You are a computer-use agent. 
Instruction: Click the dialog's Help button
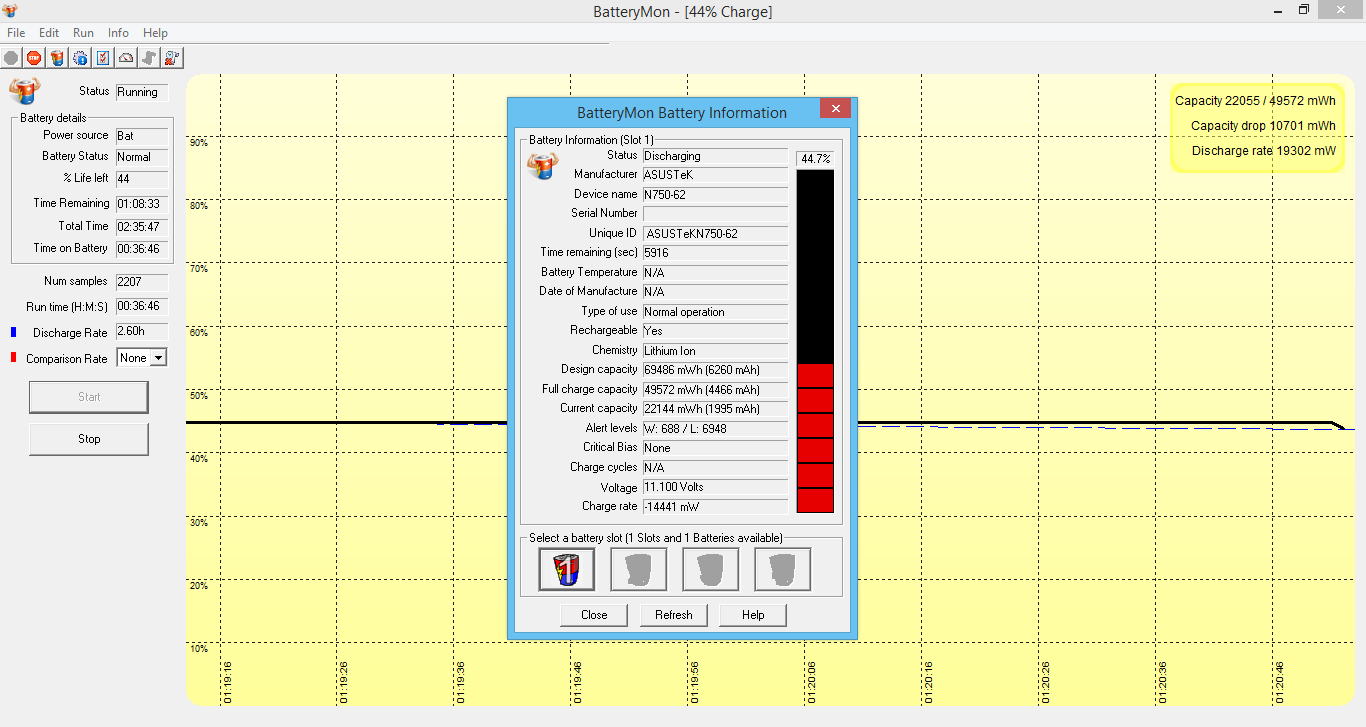pos(753,615)
